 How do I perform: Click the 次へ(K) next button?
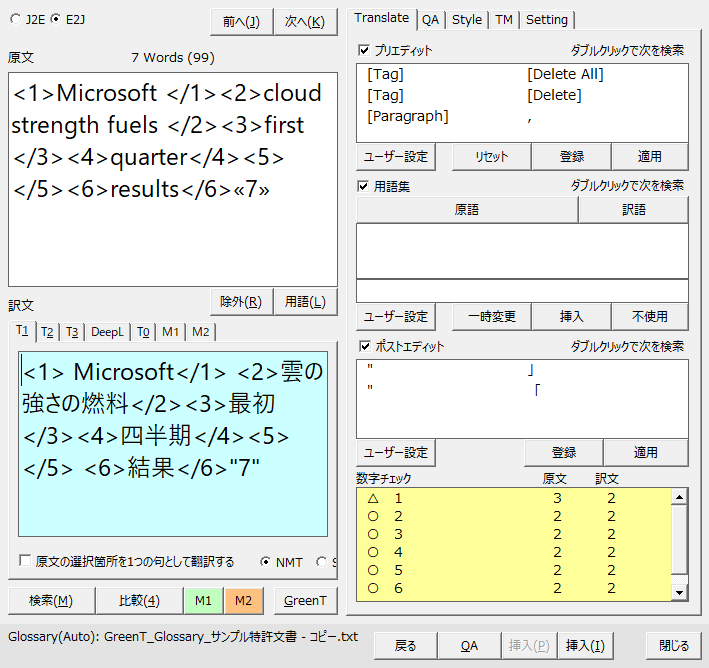(x=305, y=22)
